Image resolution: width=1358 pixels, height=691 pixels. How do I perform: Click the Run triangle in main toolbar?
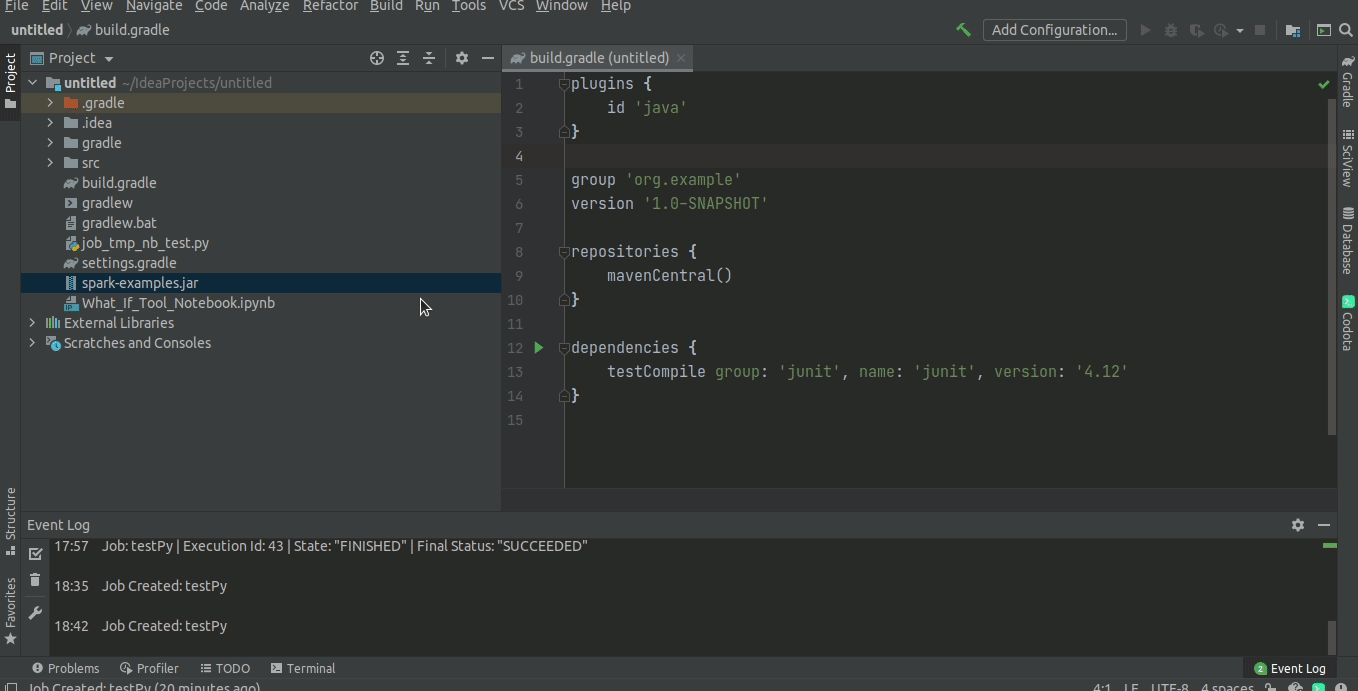tap(1146, 30)
